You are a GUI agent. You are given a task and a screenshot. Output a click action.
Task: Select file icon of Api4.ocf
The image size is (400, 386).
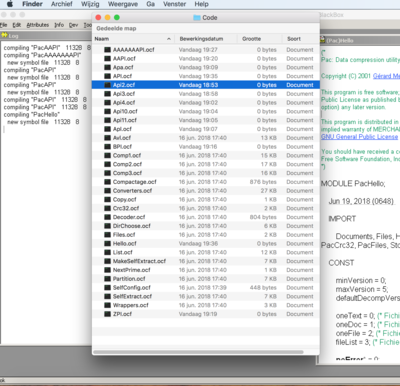click(x=107, y=103)
